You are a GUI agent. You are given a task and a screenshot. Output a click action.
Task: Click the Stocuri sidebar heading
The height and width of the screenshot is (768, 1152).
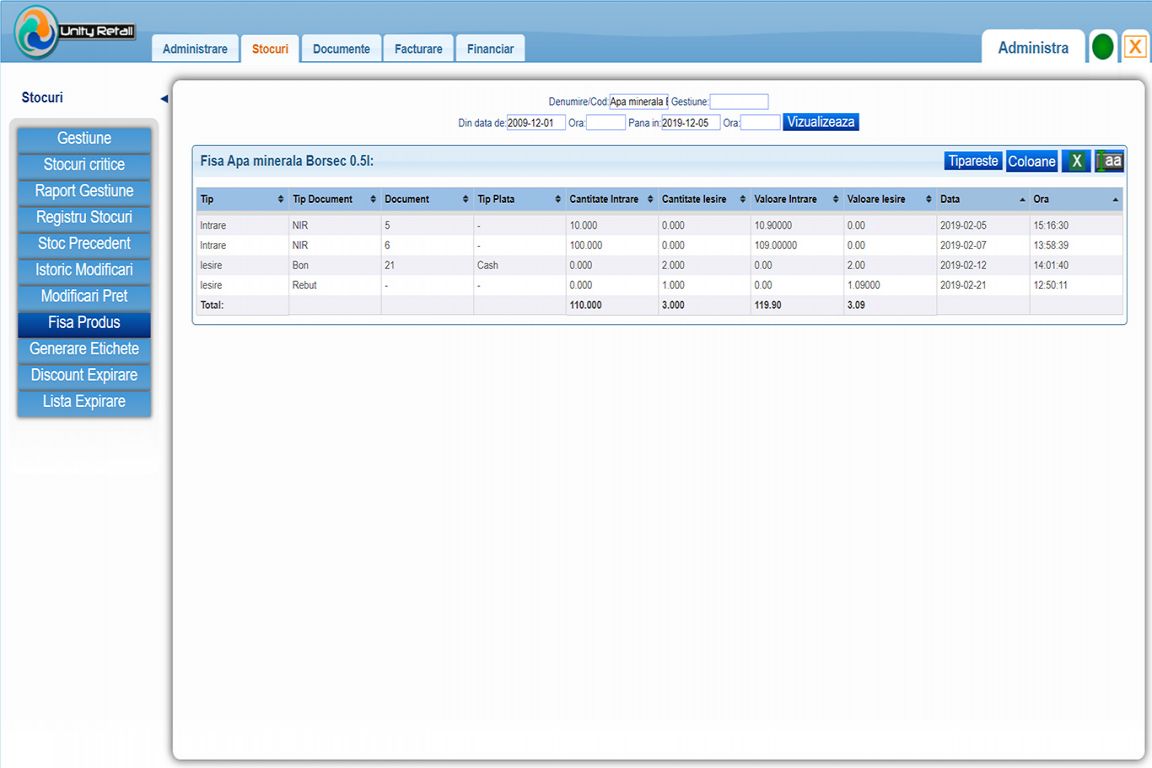tap(42, 98)
